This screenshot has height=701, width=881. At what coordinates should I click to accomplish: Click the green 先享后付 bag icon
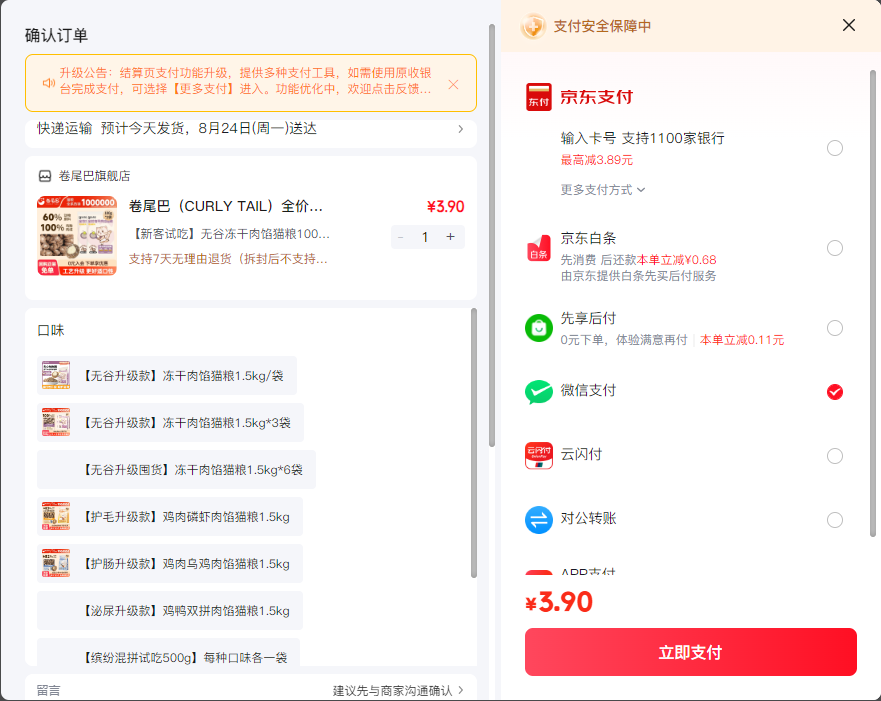pos(538,328)
